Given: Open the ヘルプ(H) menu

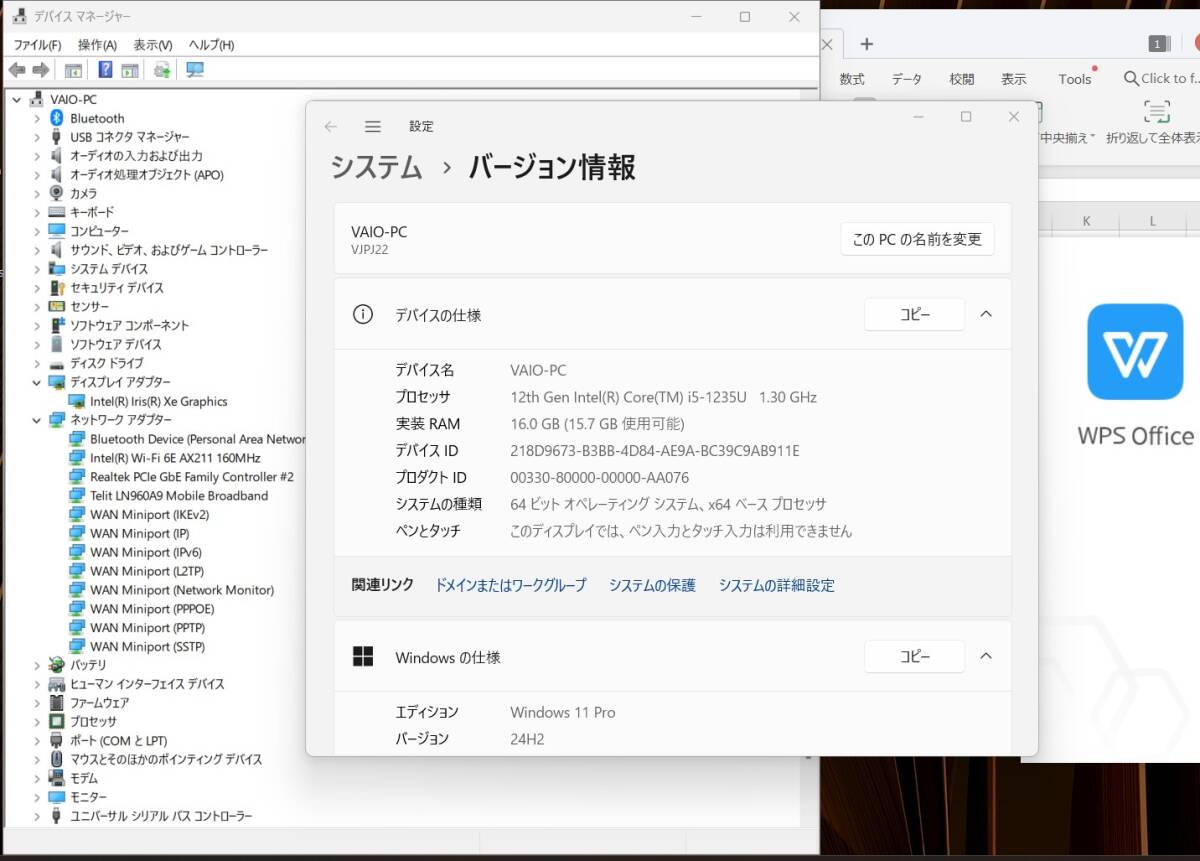Looking at the screenshot, I should [212, 45].
